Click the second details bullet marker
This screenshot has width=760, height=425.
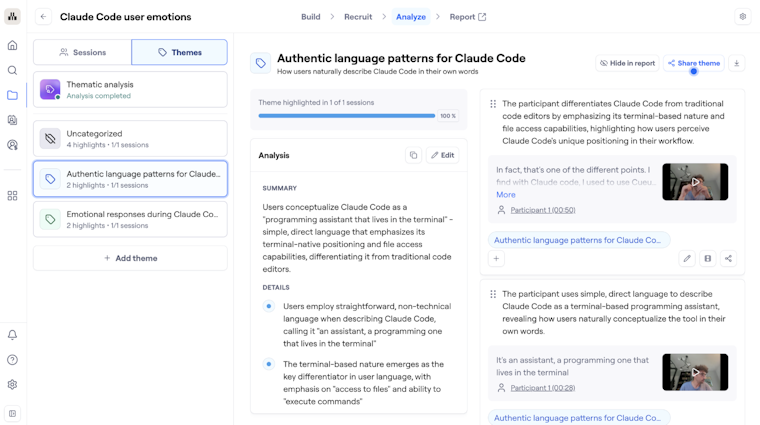pos(269,364)
